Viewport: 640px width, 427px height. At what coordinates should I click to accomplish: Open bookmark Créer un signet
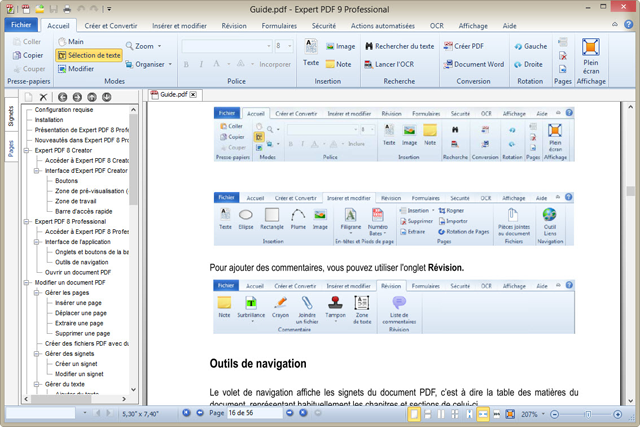[x=76, y=364]
